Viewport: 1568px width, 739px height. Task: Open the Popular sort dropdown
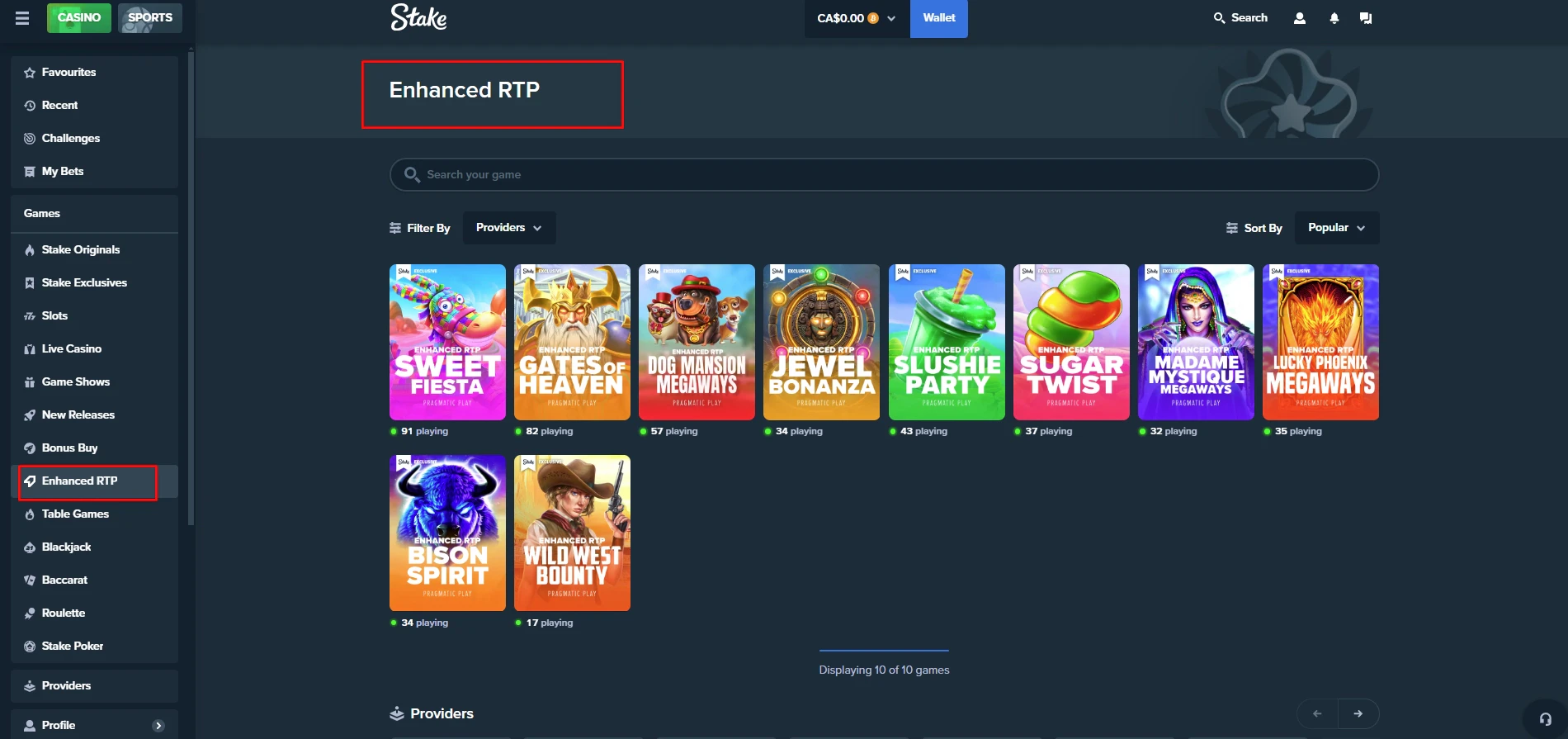pyautogui.click(x=1337, y=228)
